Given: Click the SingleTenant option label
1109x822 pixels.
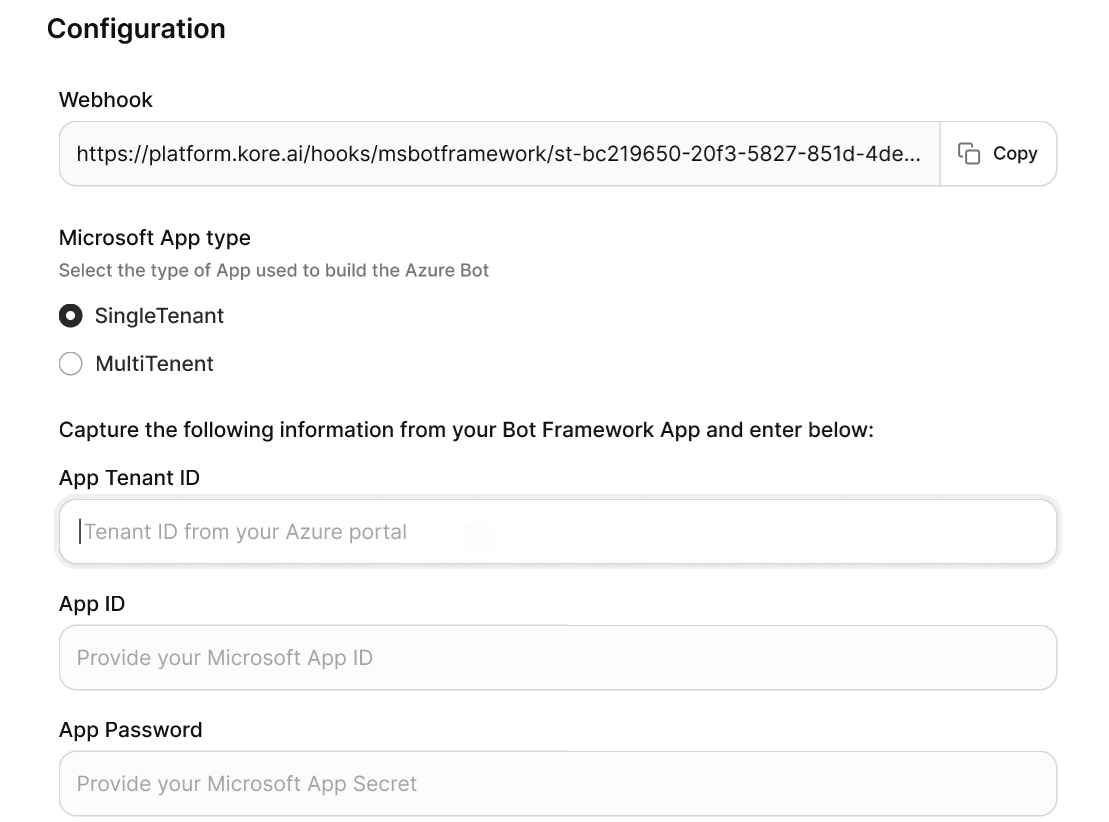Looking at the screenshot, I should (159, 316).
